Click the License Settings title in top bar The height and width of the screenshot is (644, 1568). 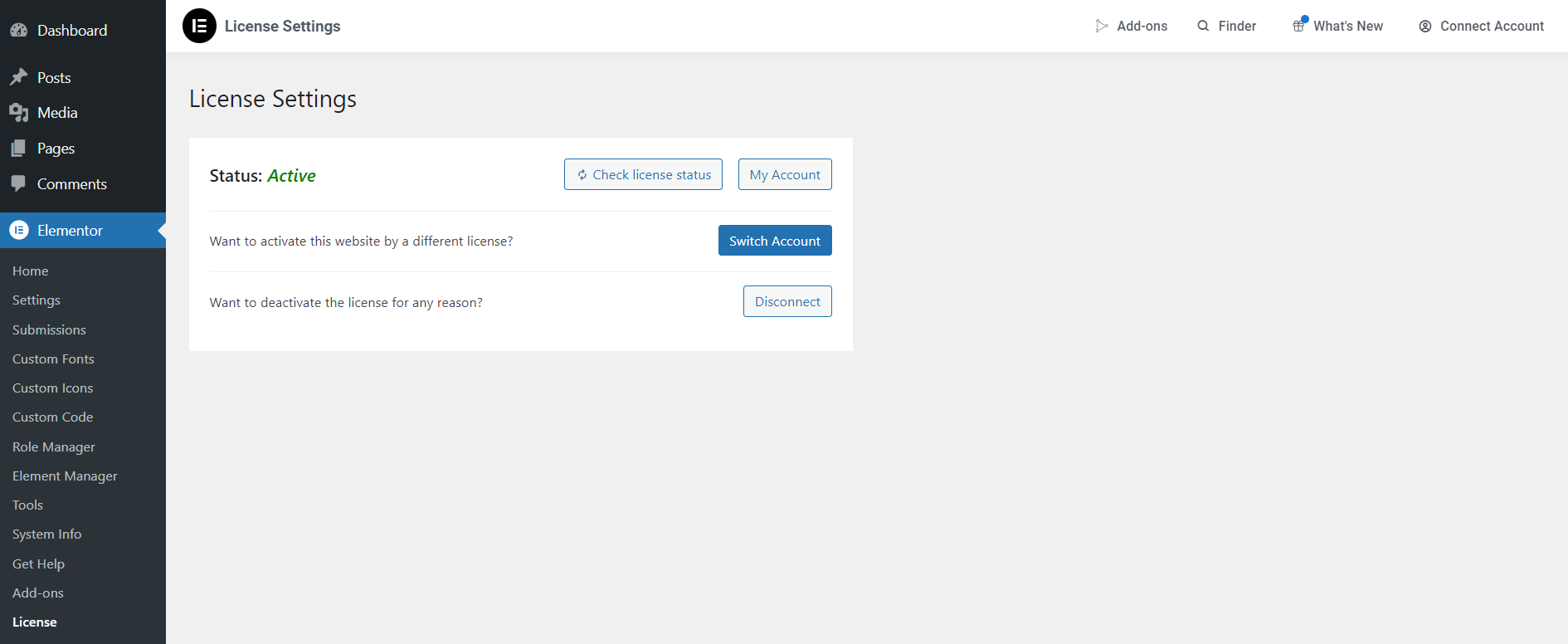(x=283, y=26)
